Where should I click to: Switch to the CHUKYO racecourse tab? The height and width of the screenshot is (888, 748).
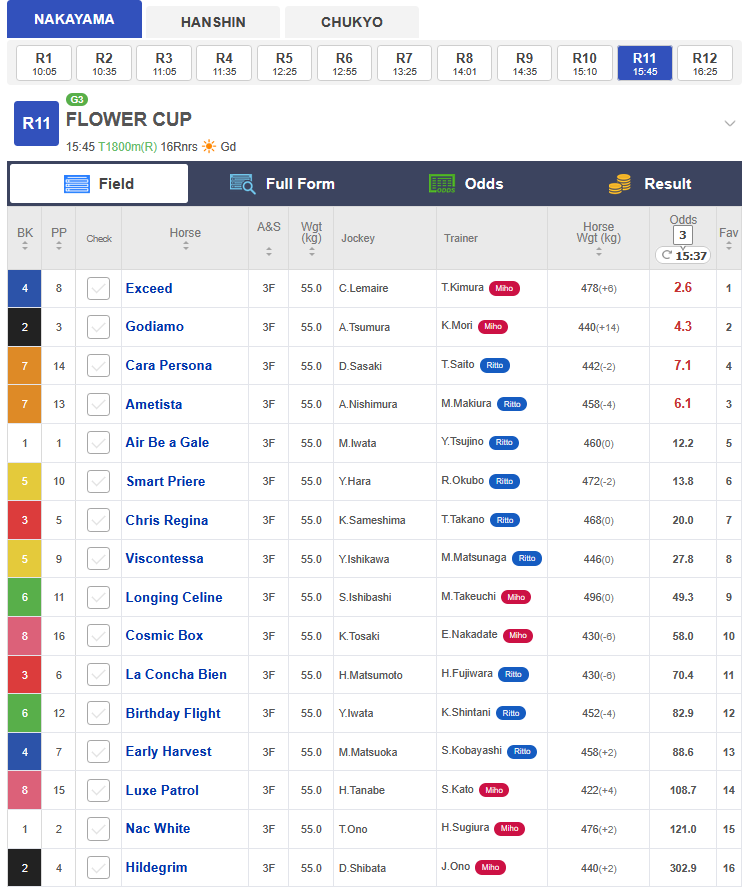coord(352,22)
